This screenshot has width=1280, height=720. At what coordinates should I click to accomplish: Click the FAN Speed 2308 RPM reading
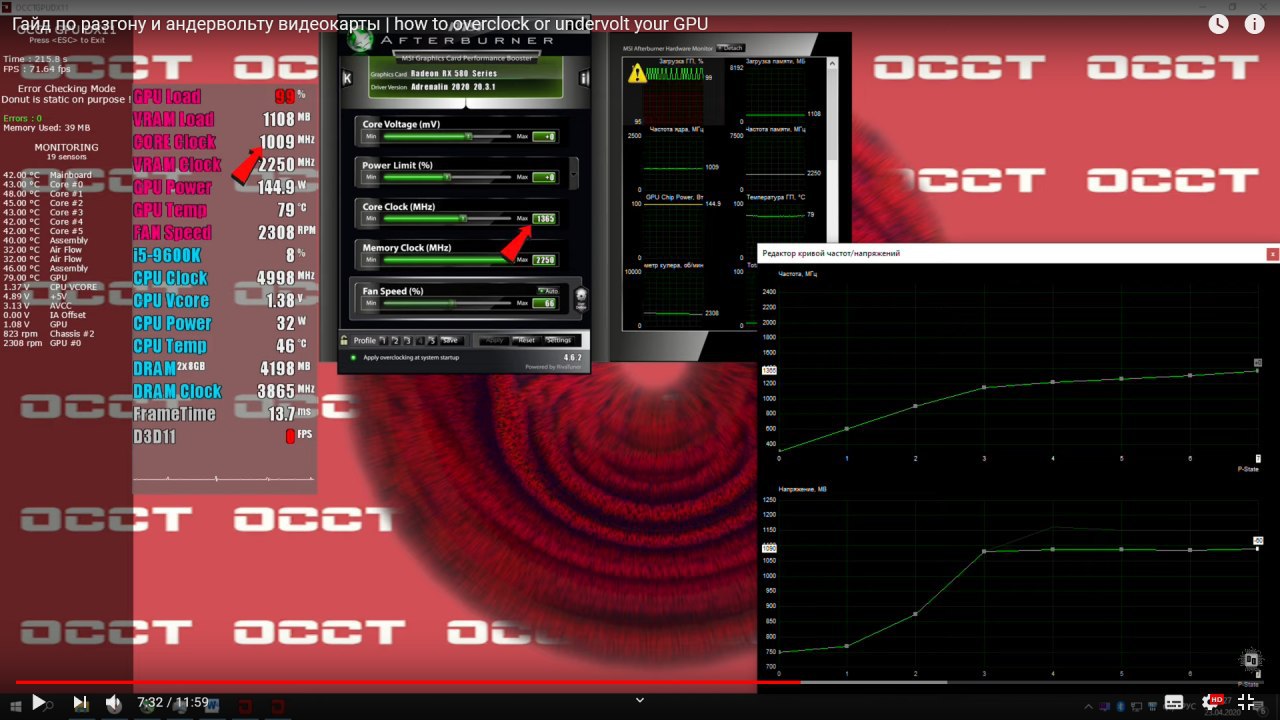[x=287, y=232]
